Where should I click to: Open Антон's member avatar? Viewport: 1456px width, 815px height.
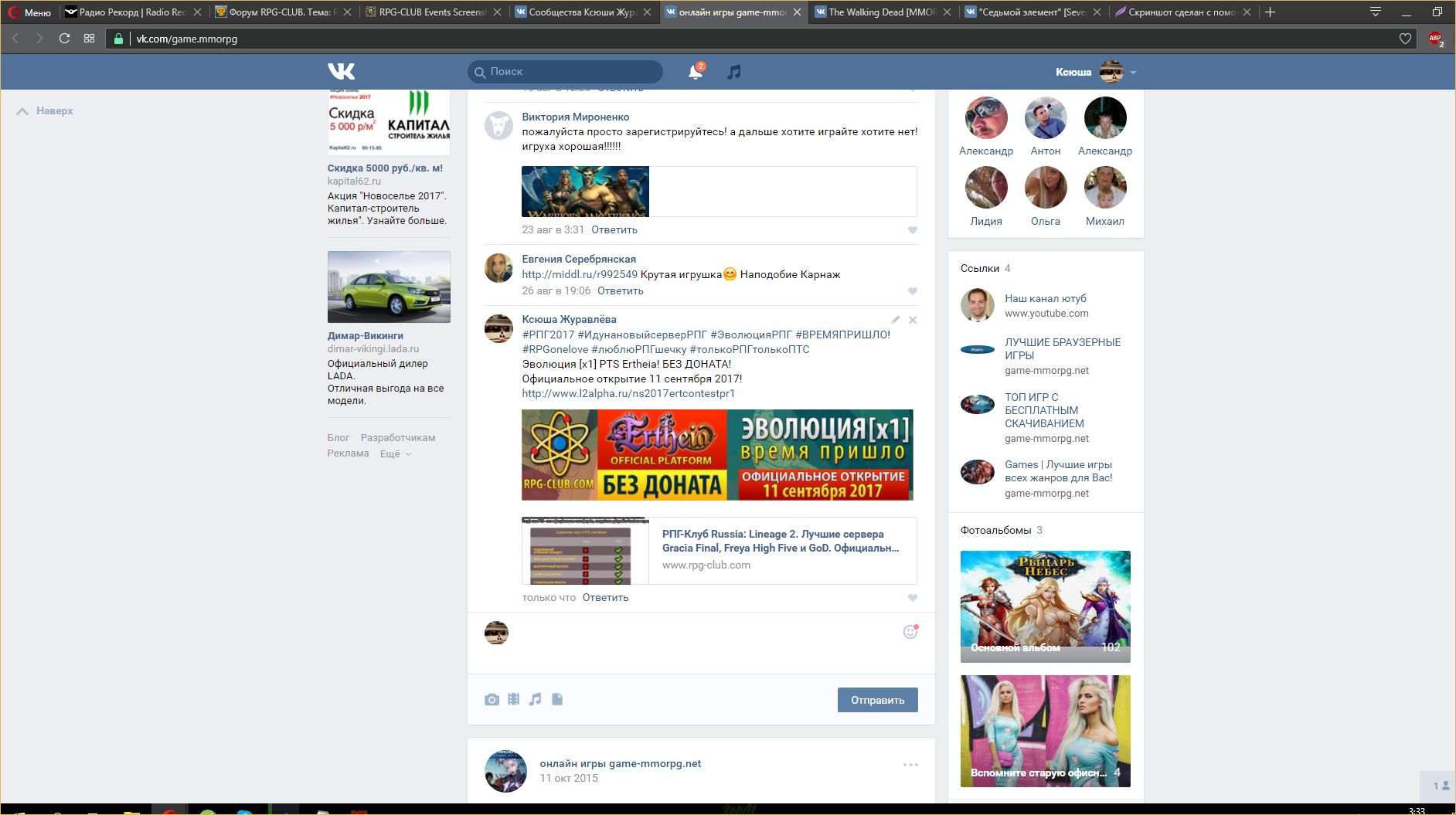pos(1046,118)
